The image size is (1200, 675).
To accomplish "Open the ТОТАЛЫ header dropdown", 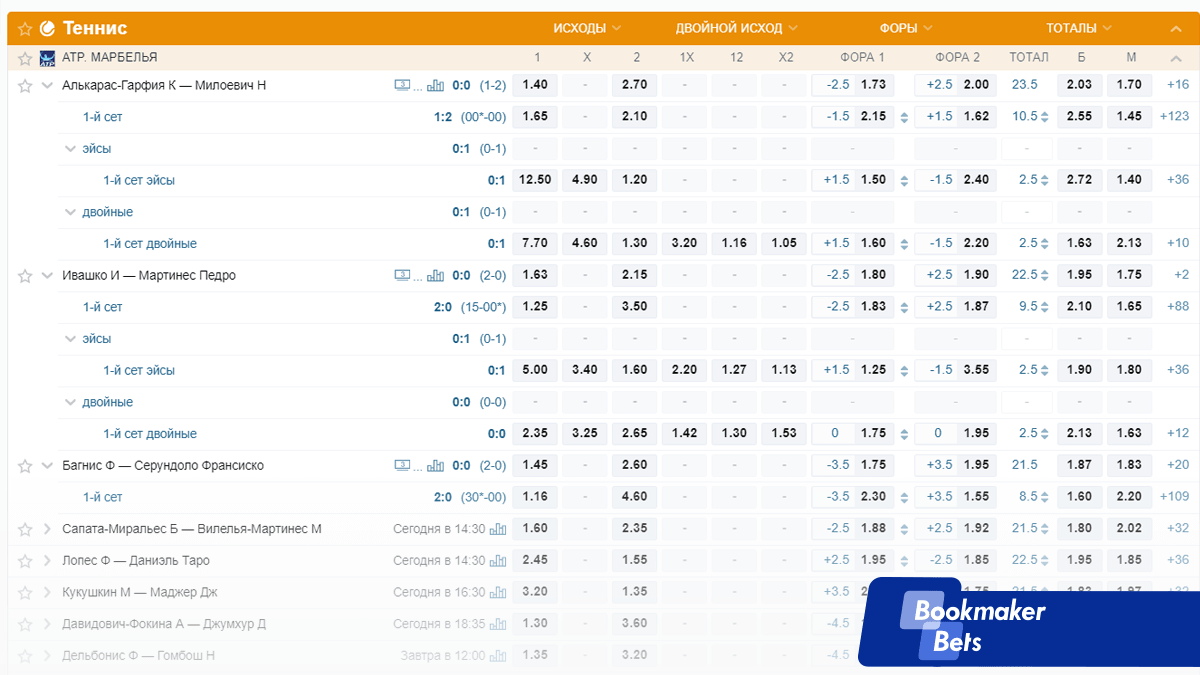I will tap(1079, 28).
